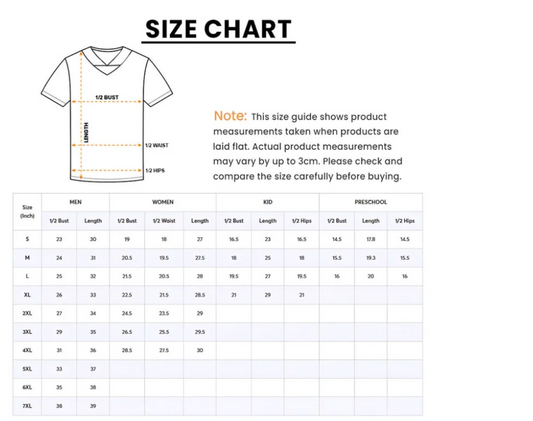
Task: Click the V-neck shirt diagram
Action: pos(107,114)
